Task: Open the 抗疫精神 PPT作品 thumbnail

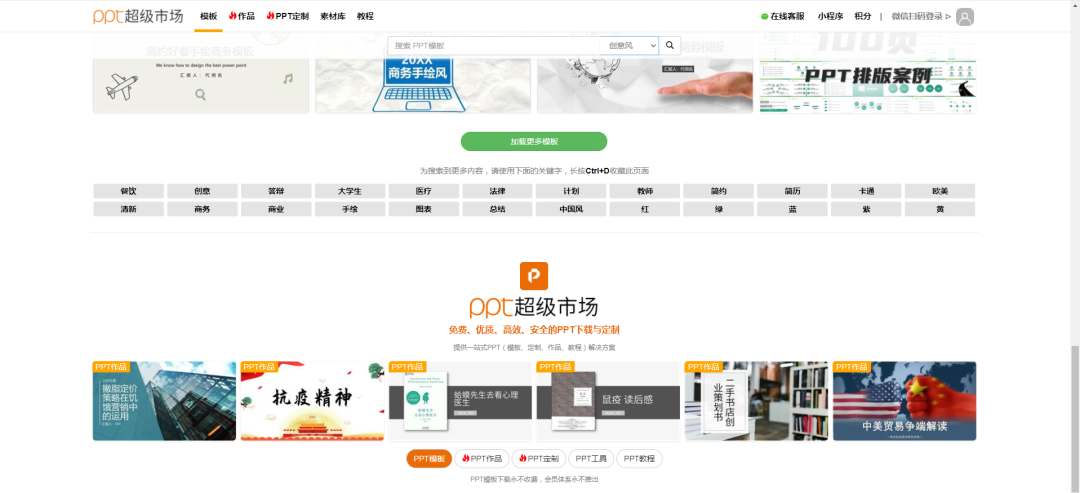Action: [312, 401]
